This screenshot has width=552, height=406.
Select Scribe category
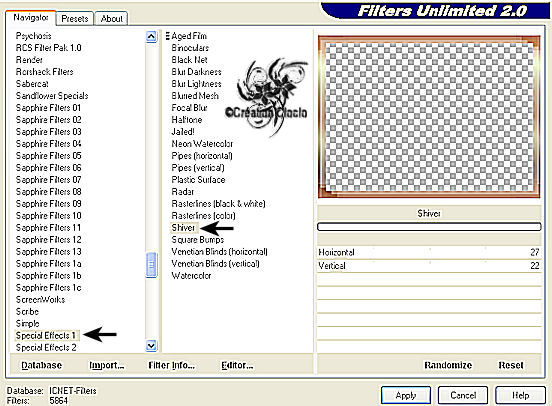pyautogui.click(x=27, y=312)
